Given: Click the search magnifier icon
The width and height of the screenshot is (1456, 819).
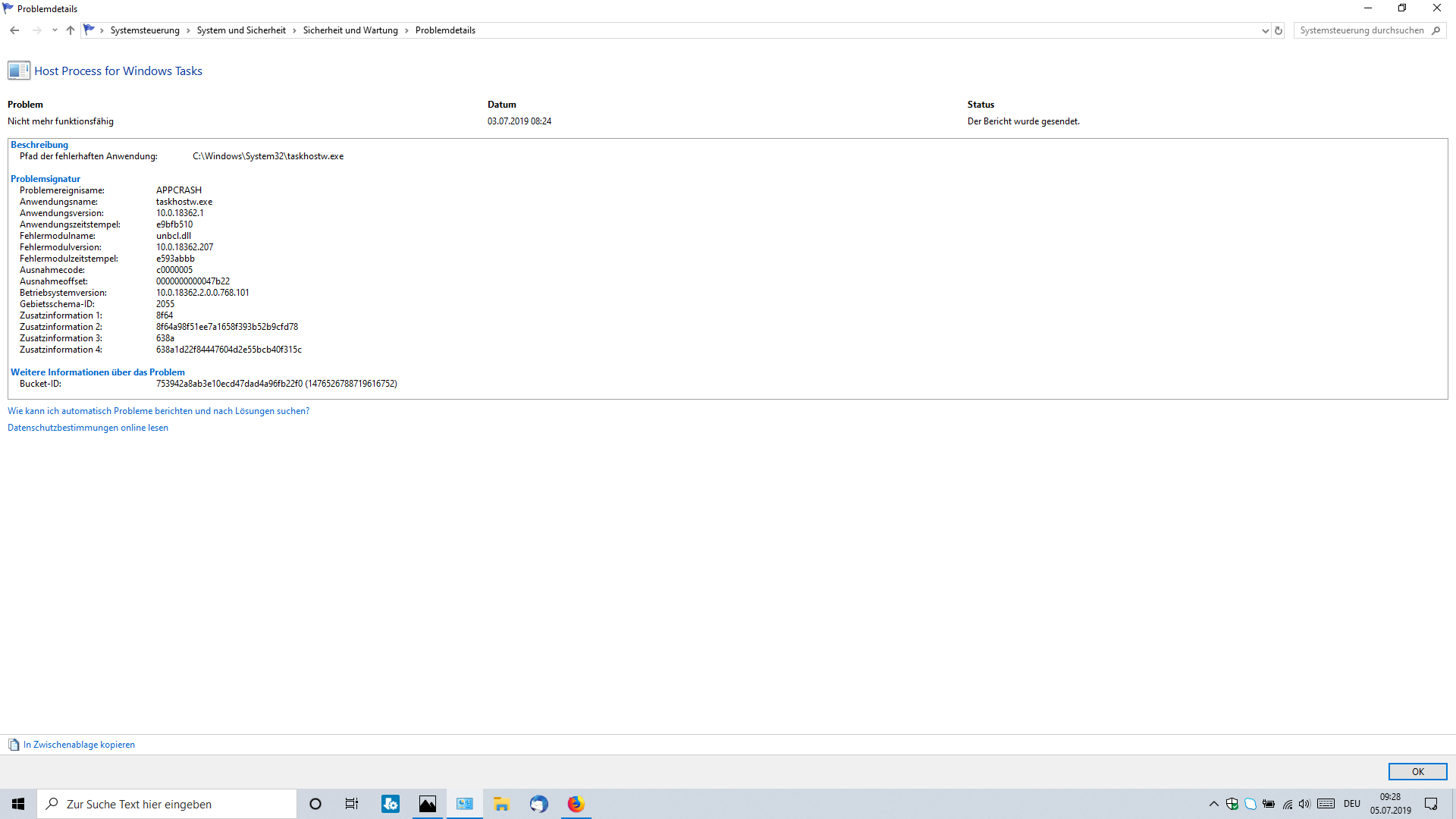Looking at the screenshot, I should pos(1436,30).
